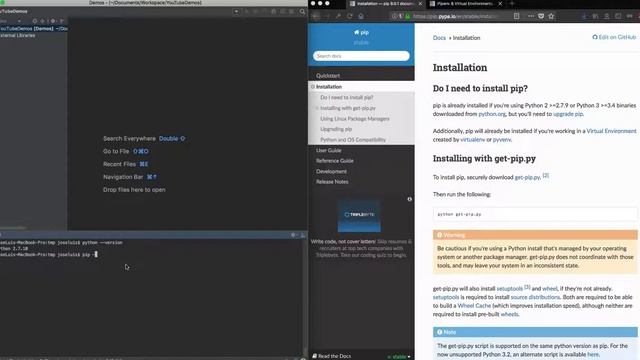
Task: Expand the Read the Docs stable version menu
Action: point(399,356)
